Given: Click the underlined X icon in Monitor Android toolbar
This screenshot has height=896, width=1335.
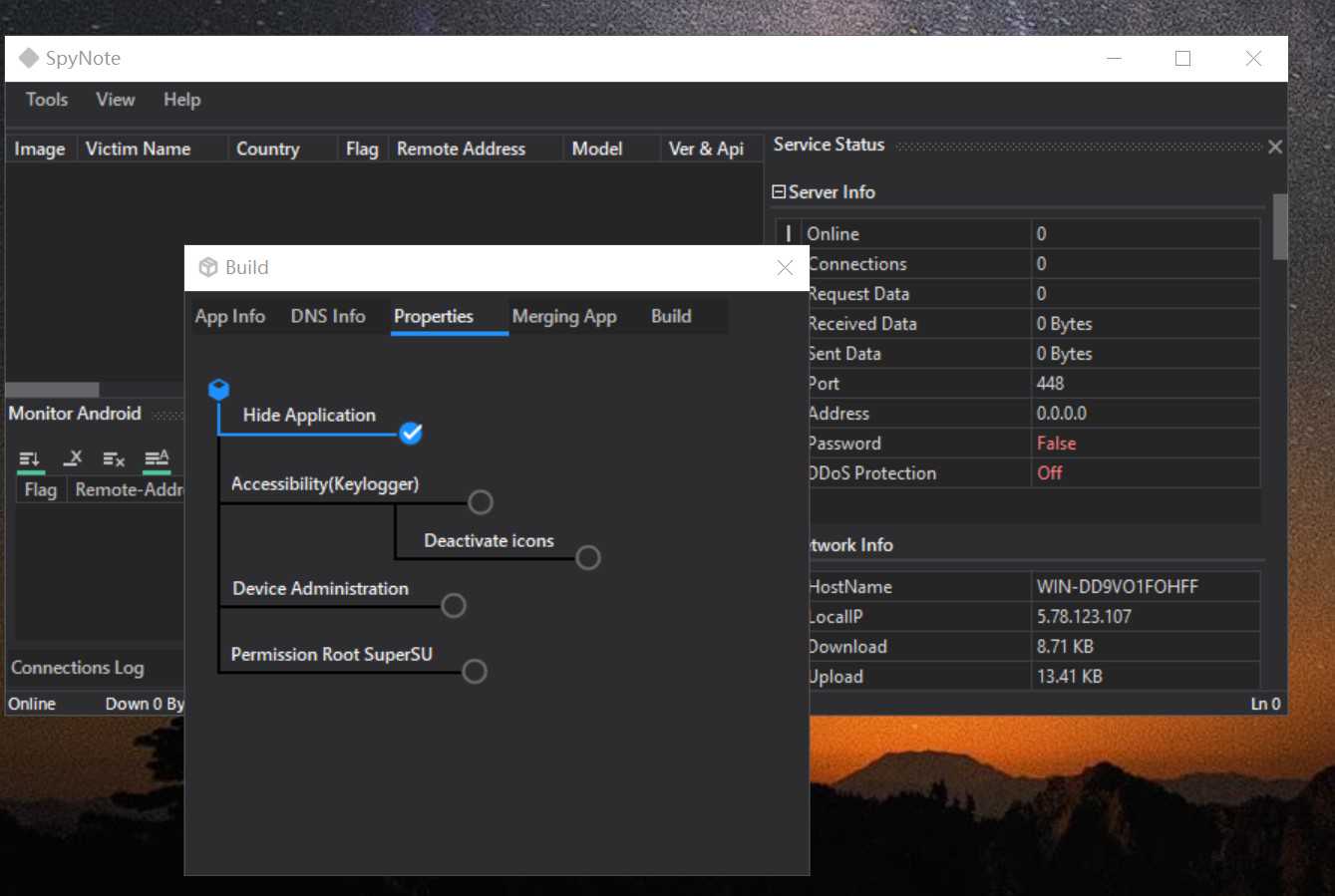Looking at the screenshot, I should [x=73, y=458].
